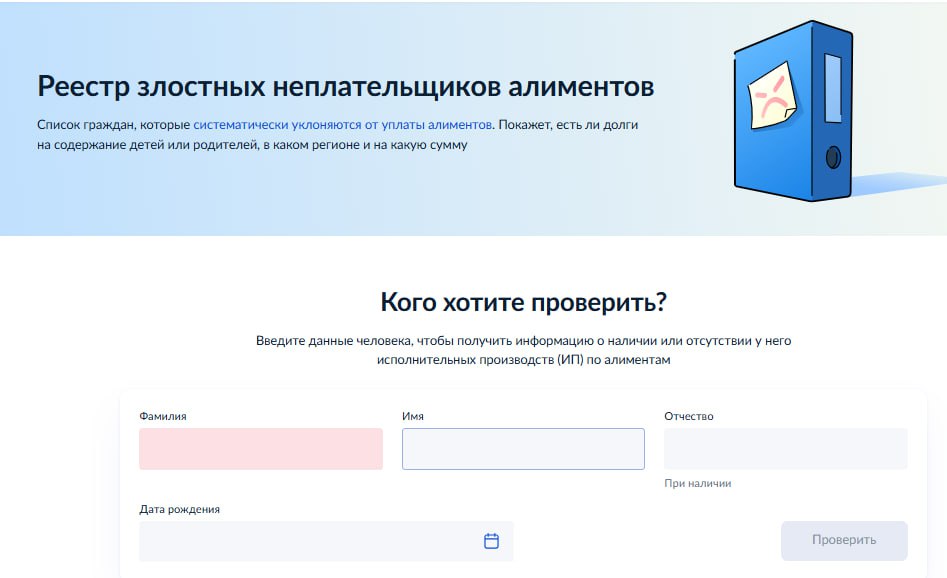Click into the 'Имя' text field
947x578 pixels.
pos(523,449)
